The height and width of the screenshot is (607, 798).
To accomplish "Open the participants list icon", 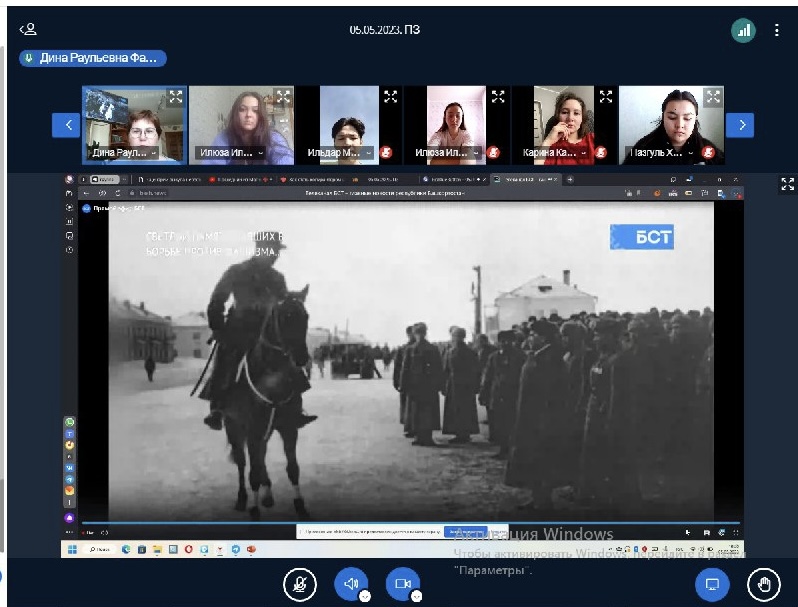I will [x=28, y=30].
